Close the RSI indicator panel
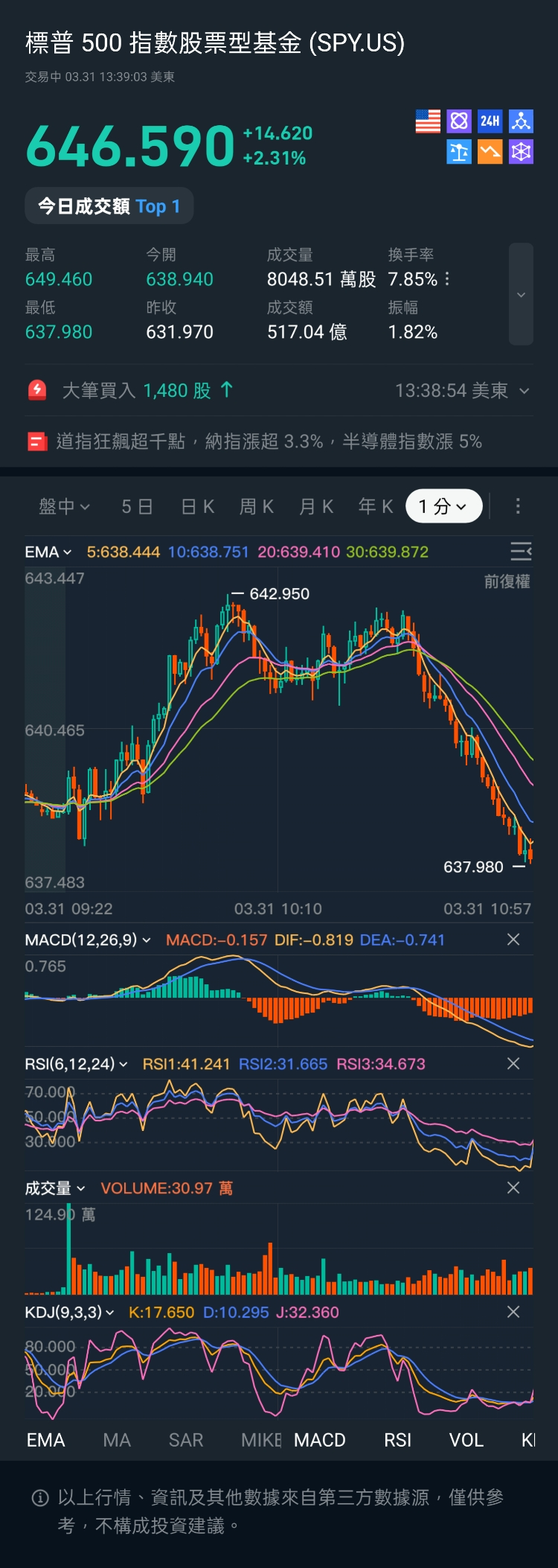Image resolution: width=558 pixels, height=1568 pixels. click(513, 1064)
